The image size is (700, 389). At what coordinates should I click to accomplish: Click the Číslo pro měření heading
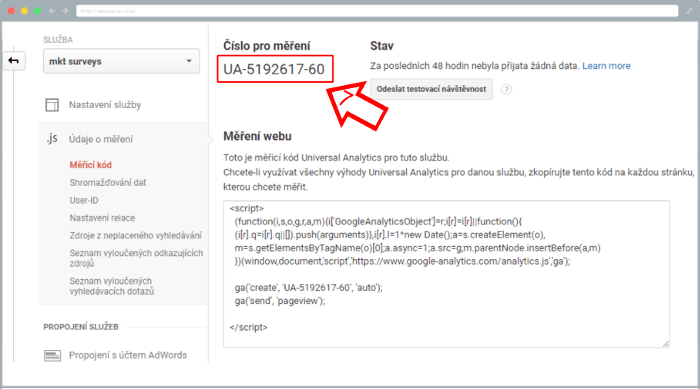267,46
